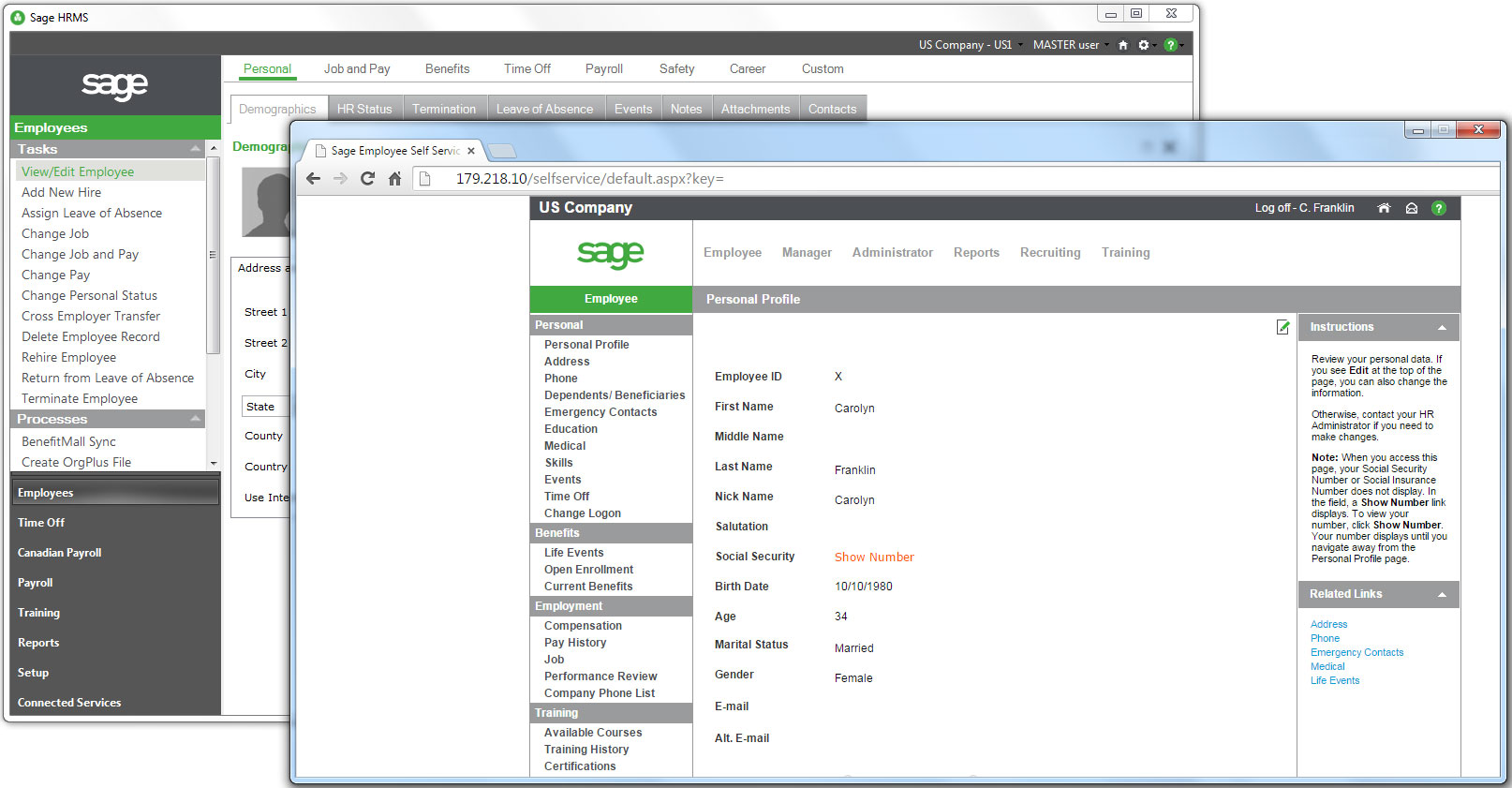Open the Benefits tab in Sage HRMS
1512x788 pixels.
(x=447, y=69)
